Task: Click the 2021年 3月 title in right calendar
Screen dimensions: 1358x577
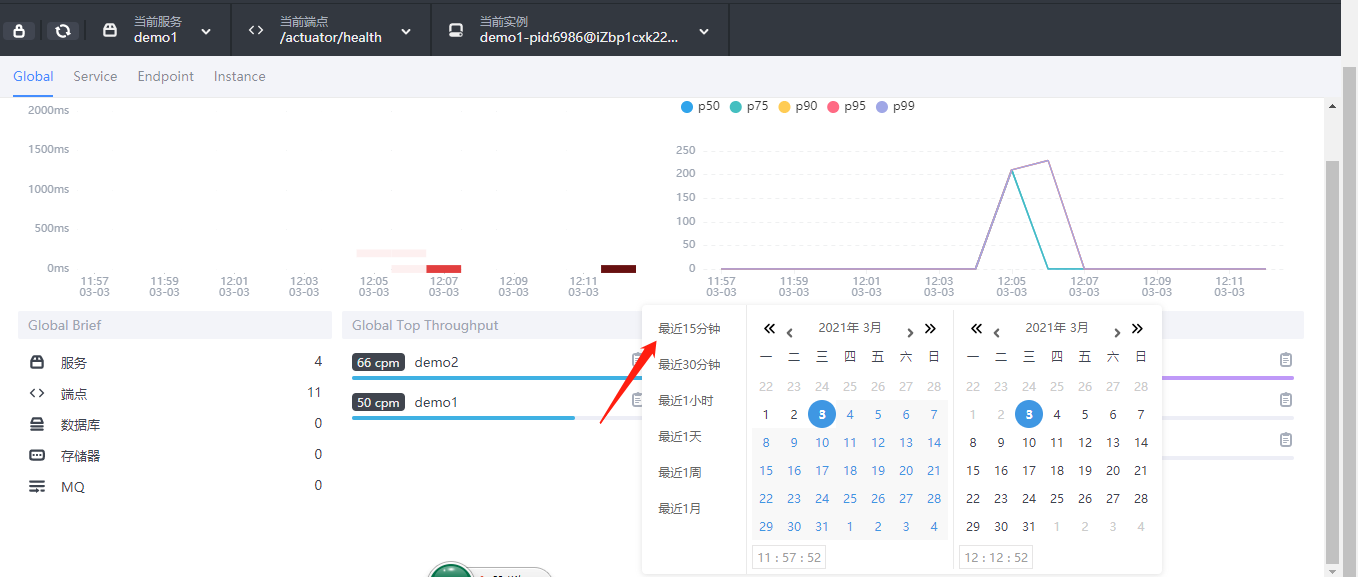Action: point(1057,328)
